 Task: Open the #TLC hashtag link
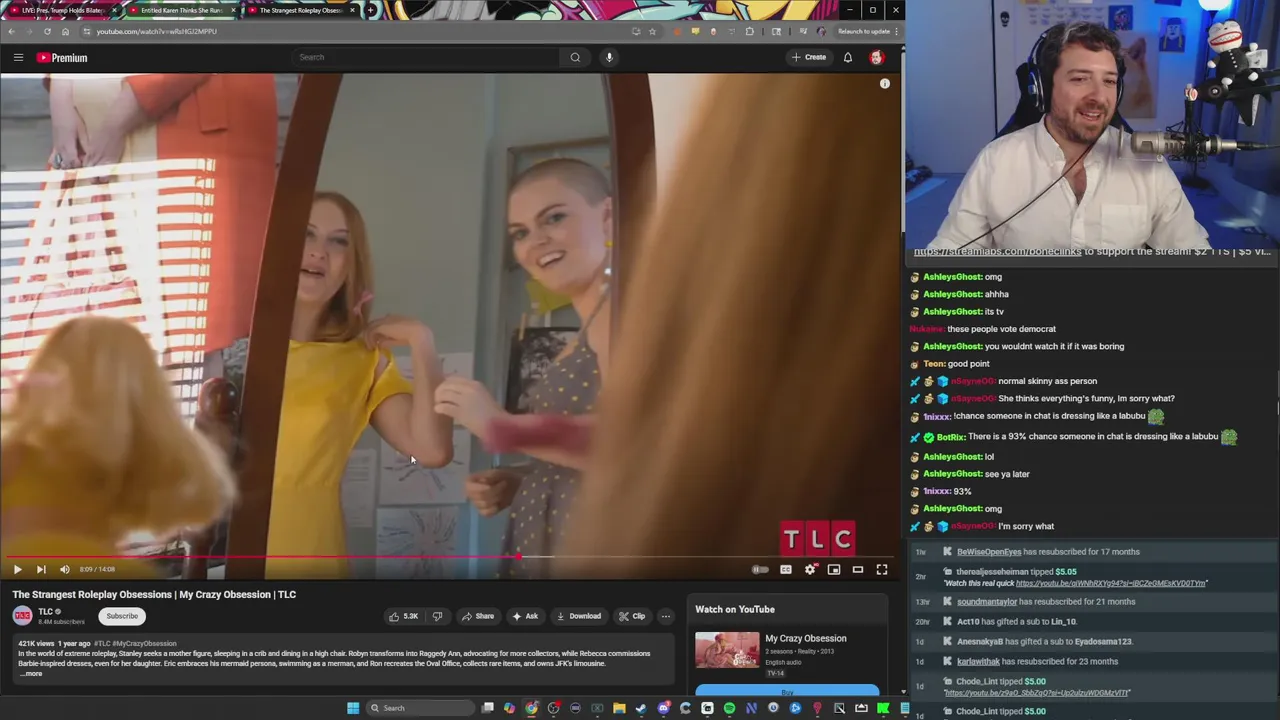tap(101, 644)
